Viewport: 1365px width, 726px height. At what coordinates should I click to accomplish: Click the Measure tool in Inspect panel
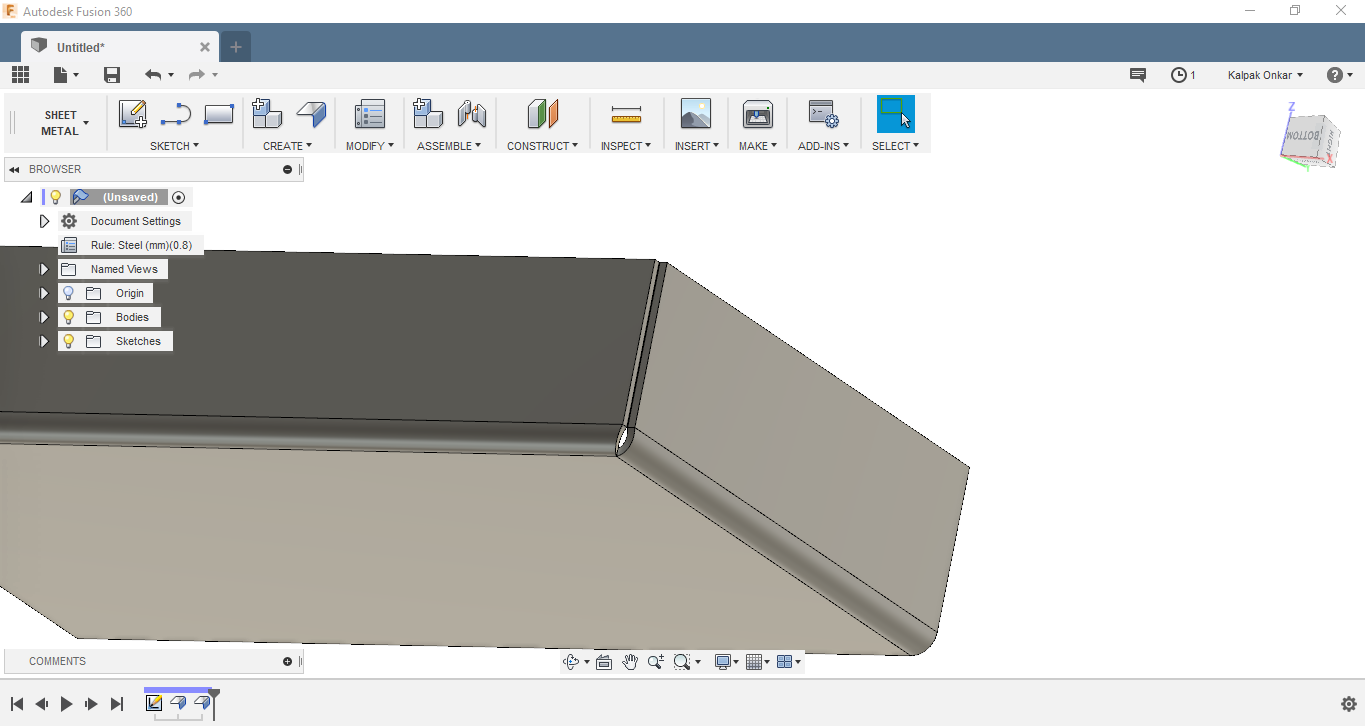624,113
